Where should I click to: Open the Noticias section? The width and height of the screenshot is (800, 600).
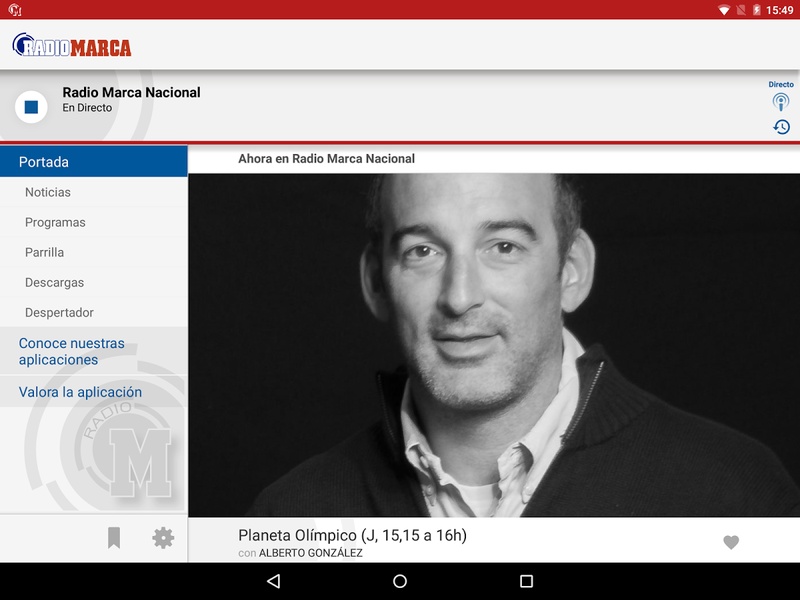[94, 192]
